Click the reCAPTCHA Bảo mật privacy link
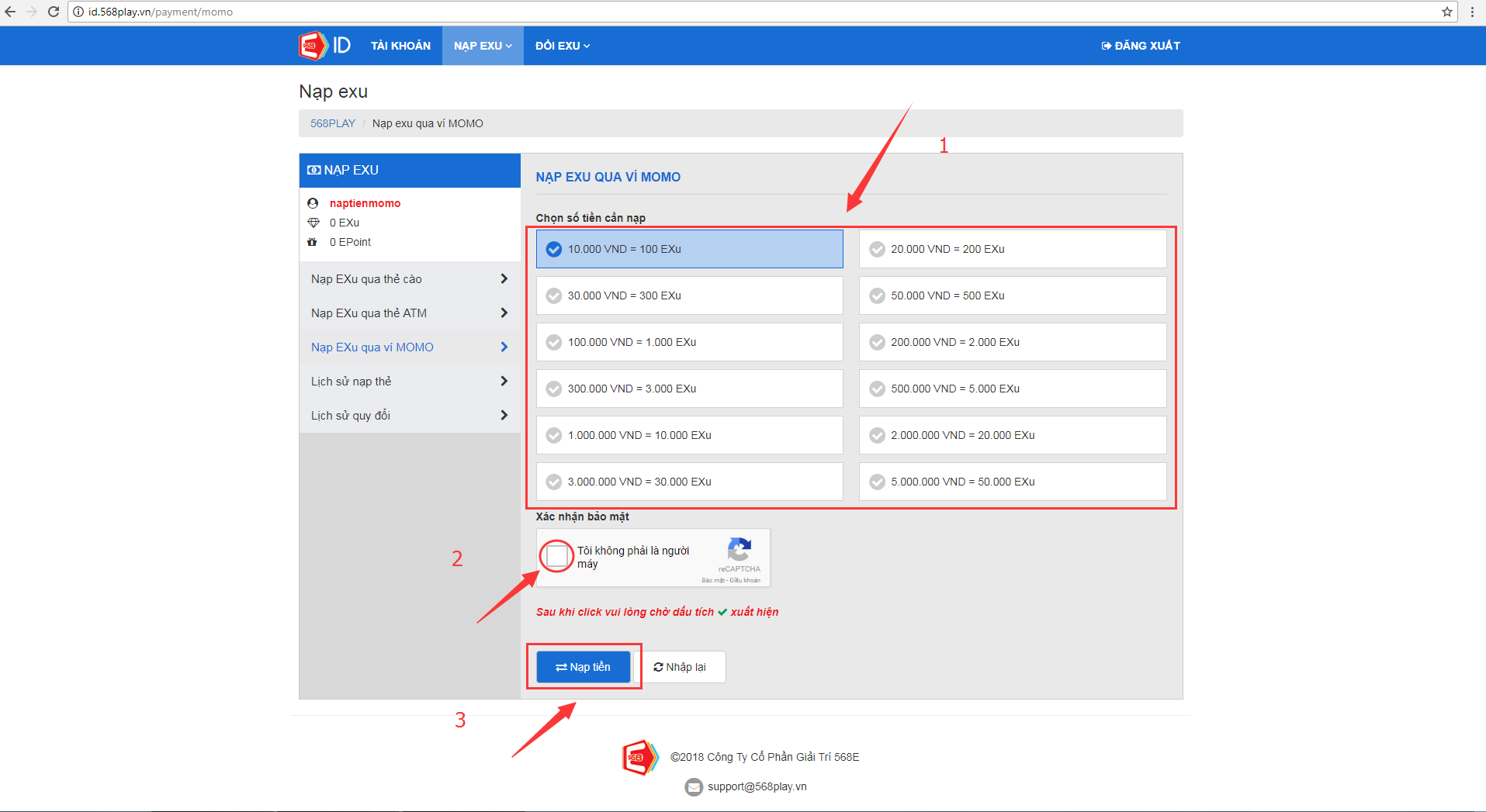The width and height of the screenshot is (1486, 812). pyautogui.click(x=712, y=580)
